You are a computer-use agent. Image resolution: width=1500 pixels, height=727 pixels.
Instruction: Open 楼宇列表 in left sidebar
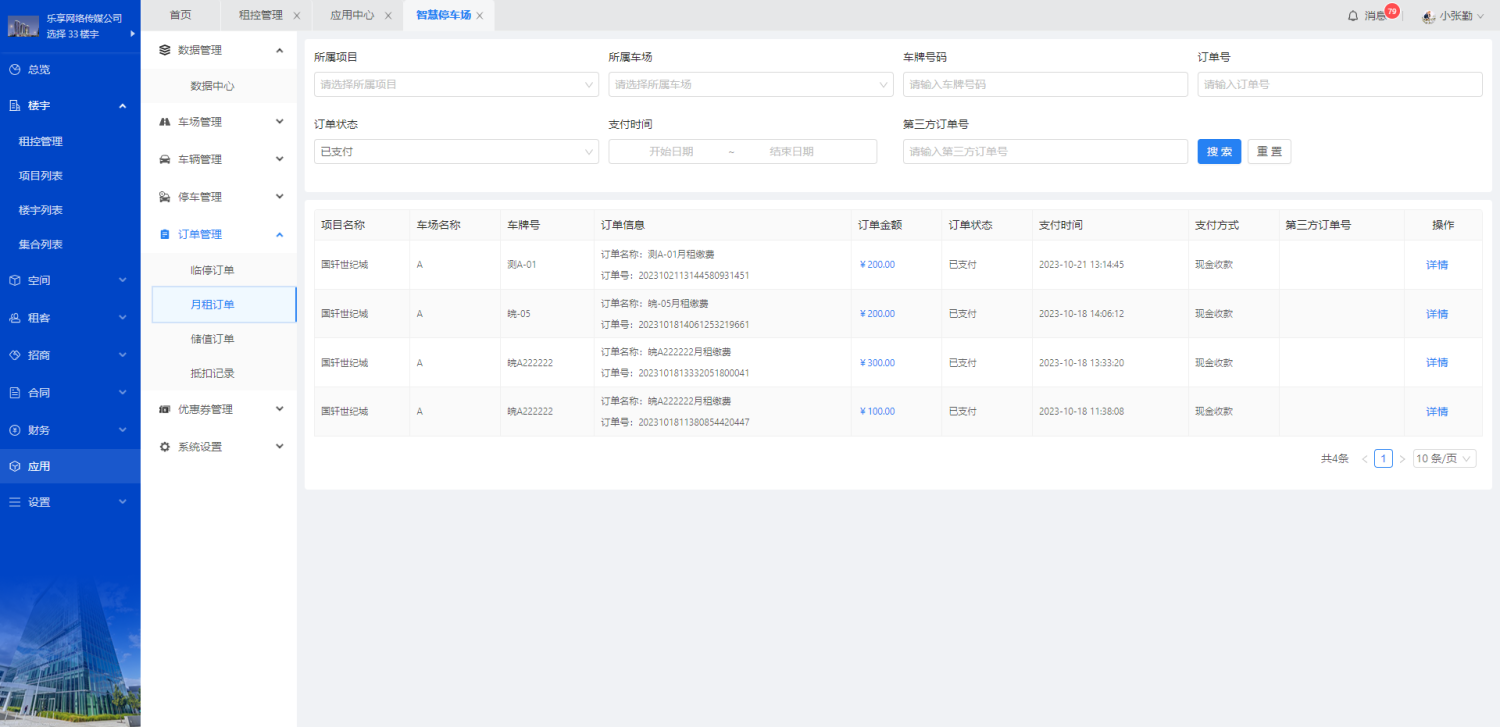41,210
